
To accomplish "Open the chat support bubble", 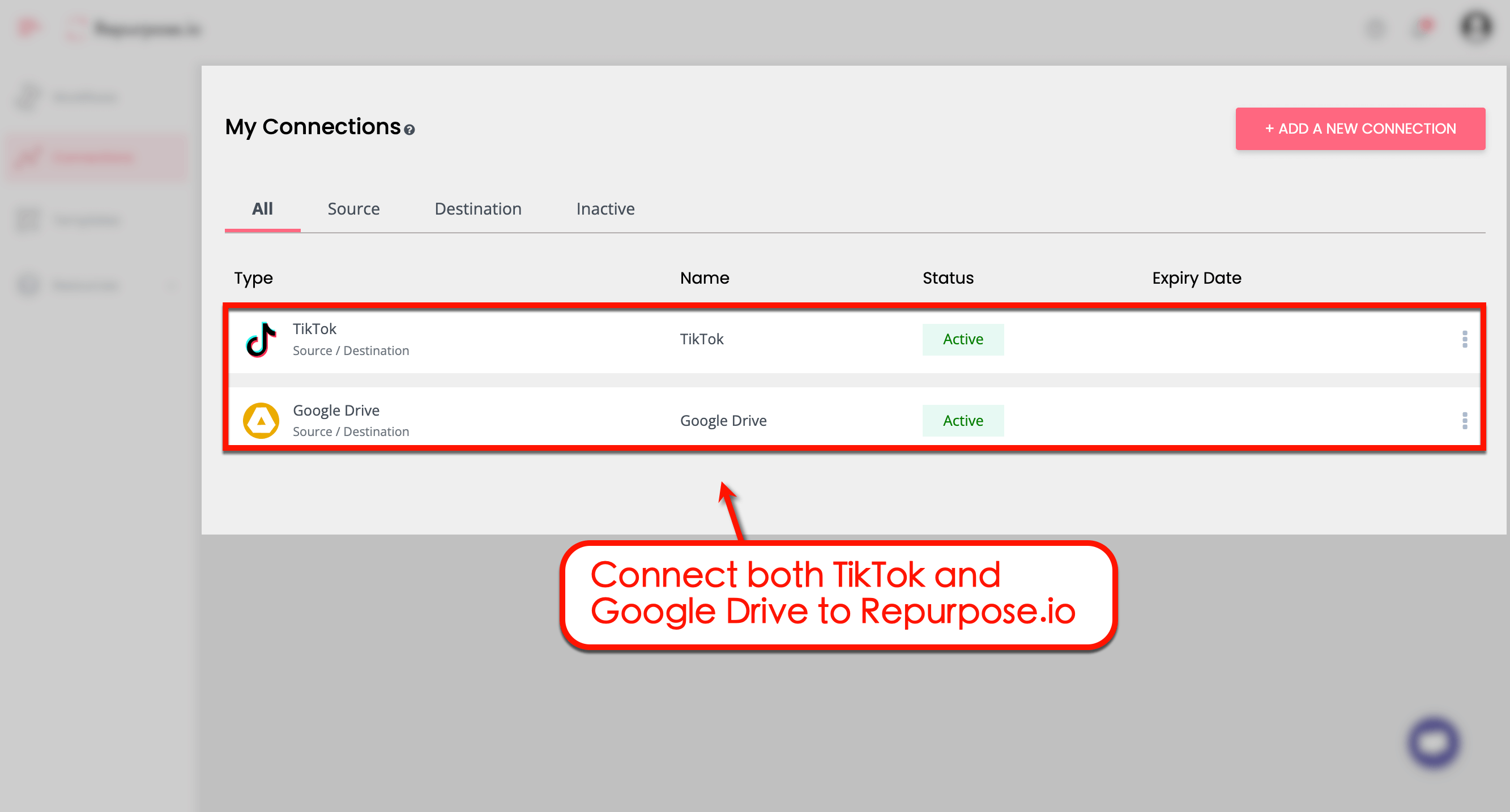I will click(x=1432, y=742).
